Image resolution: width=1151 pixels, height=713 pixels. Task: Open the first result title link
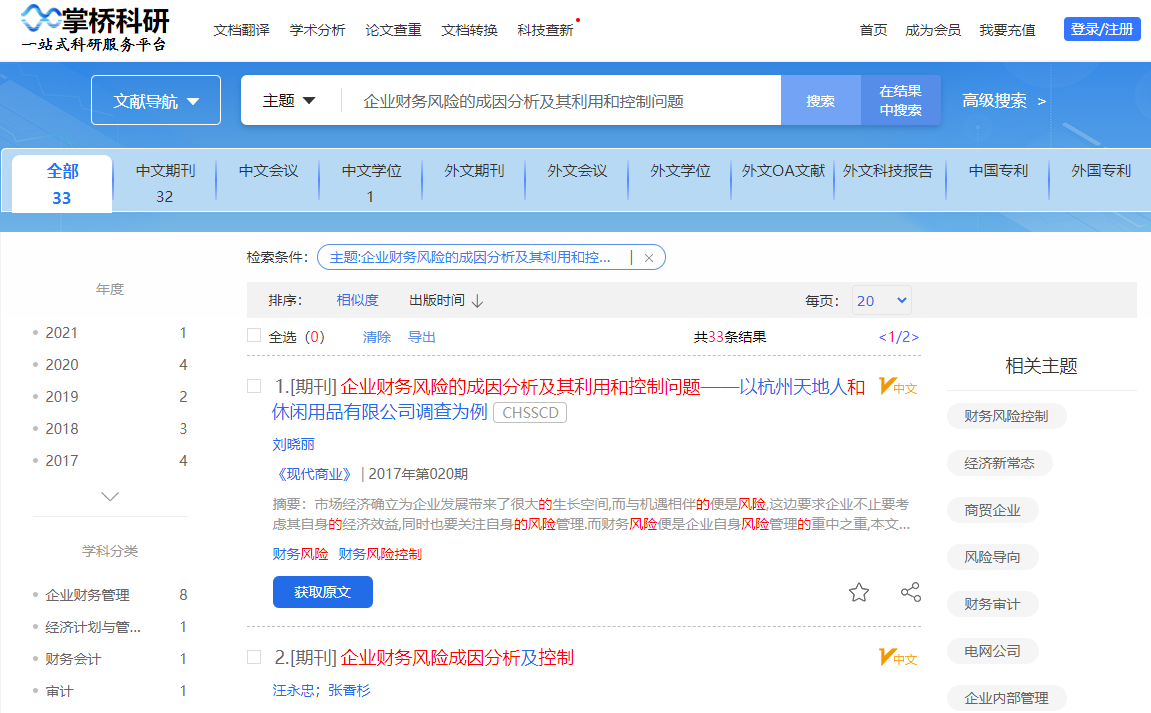click(x=569, y=399)
